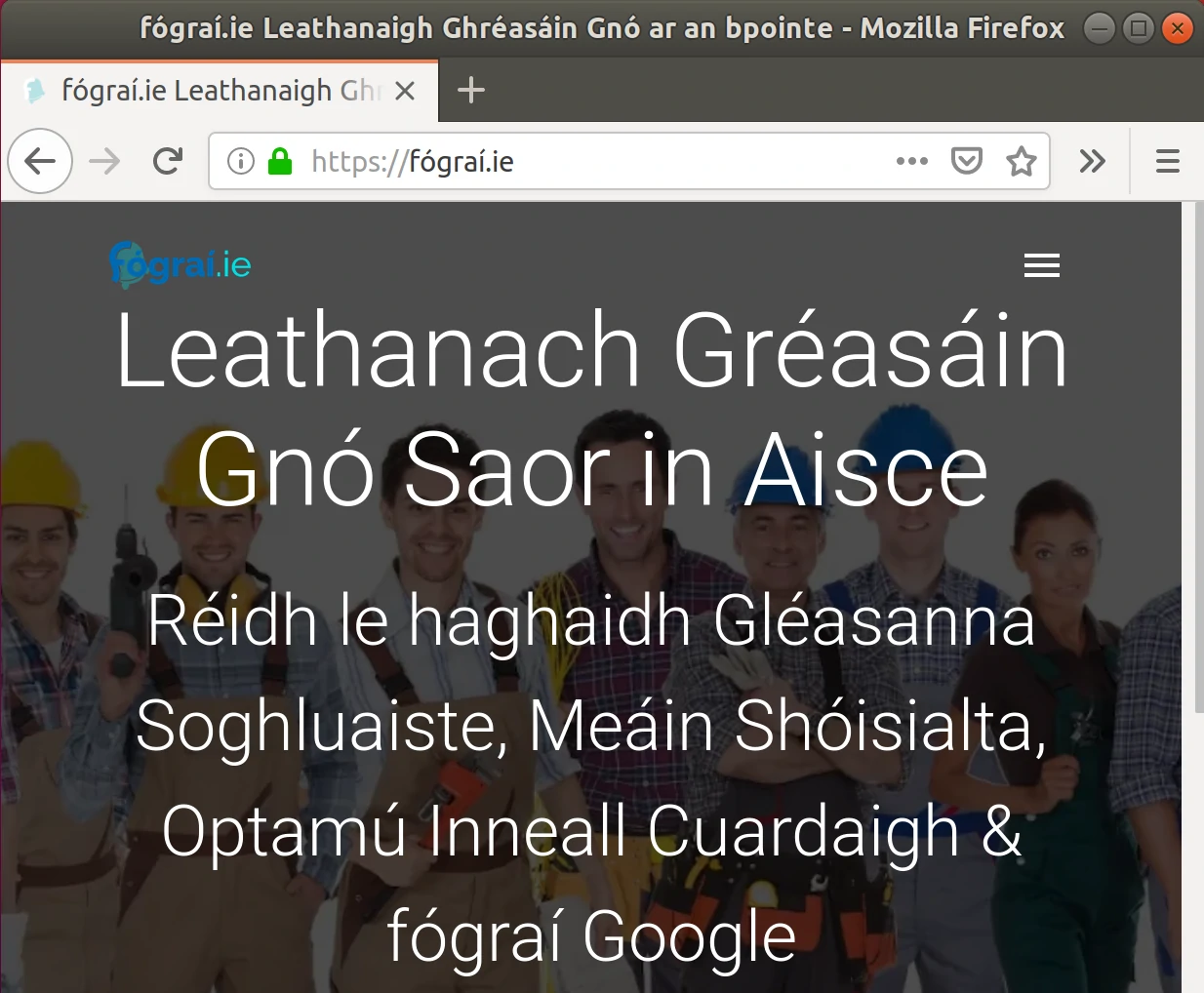Go back to the previous page
1204x993 pixels.
click(40, 161)
